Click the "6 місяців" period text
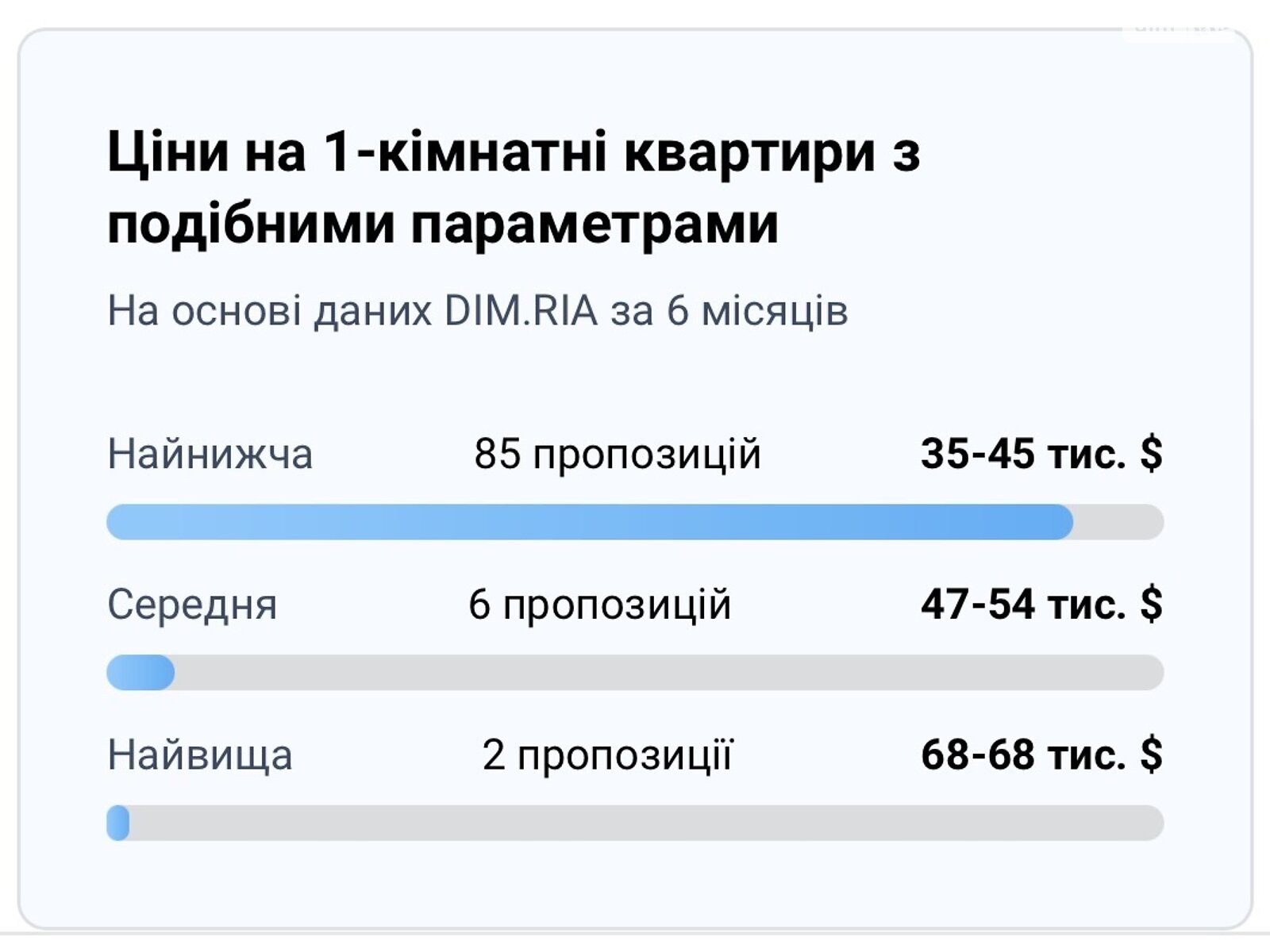This screenshot has height=952, width=1270. coord(756,311)
